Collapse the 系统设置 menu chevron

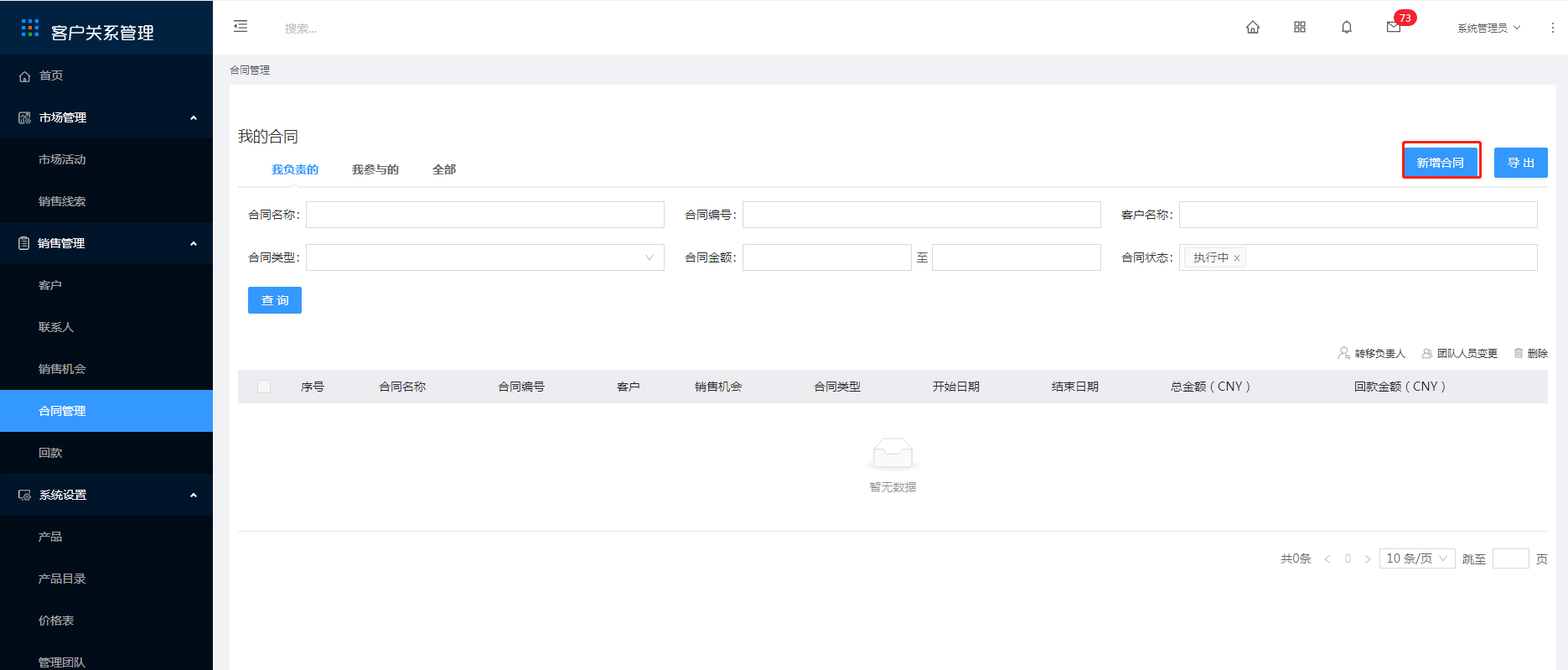[x=194, y=495]
